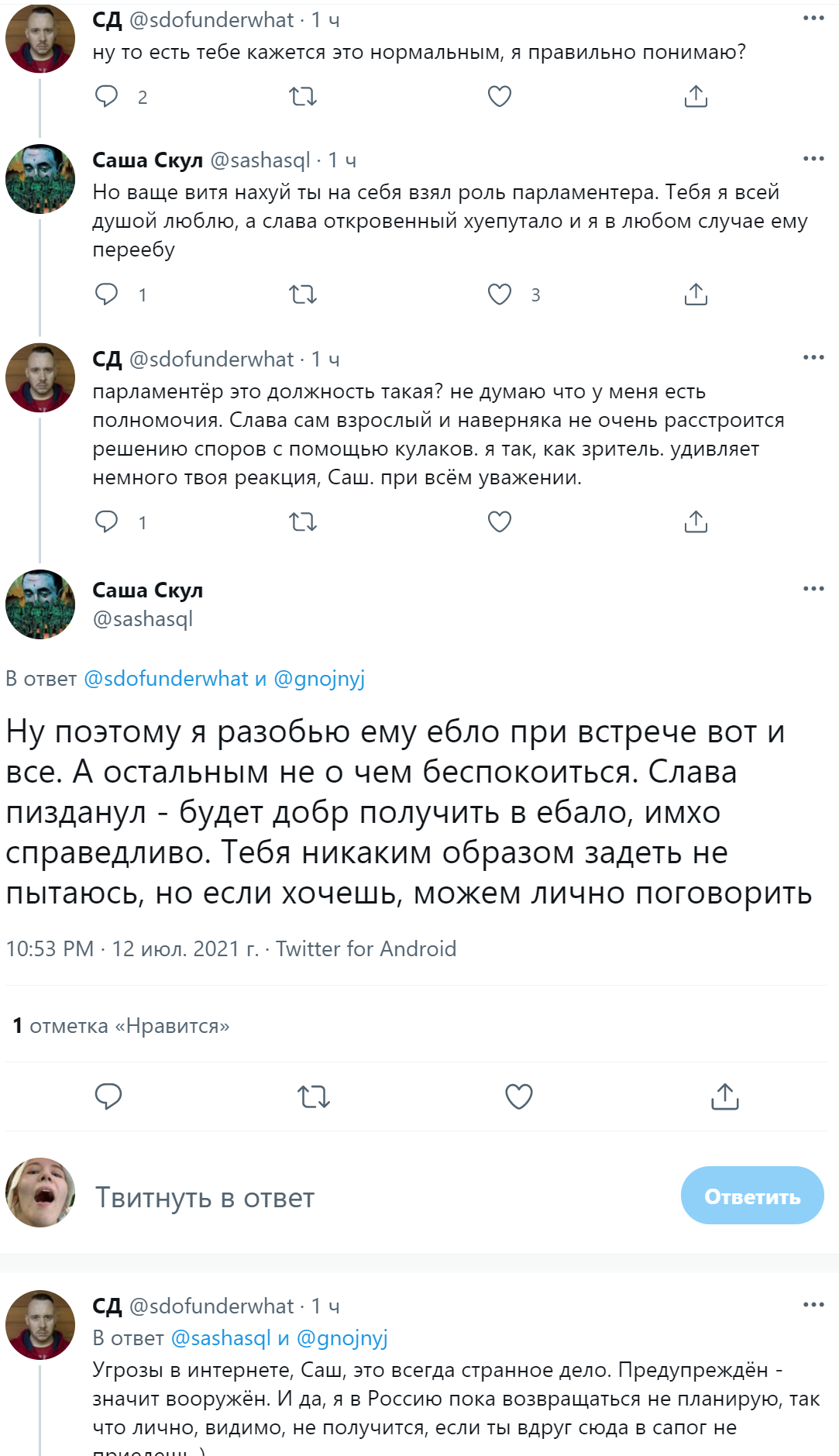
Task: Open Саша Скул's avatar on main tweet
Action: click(40, 604)
